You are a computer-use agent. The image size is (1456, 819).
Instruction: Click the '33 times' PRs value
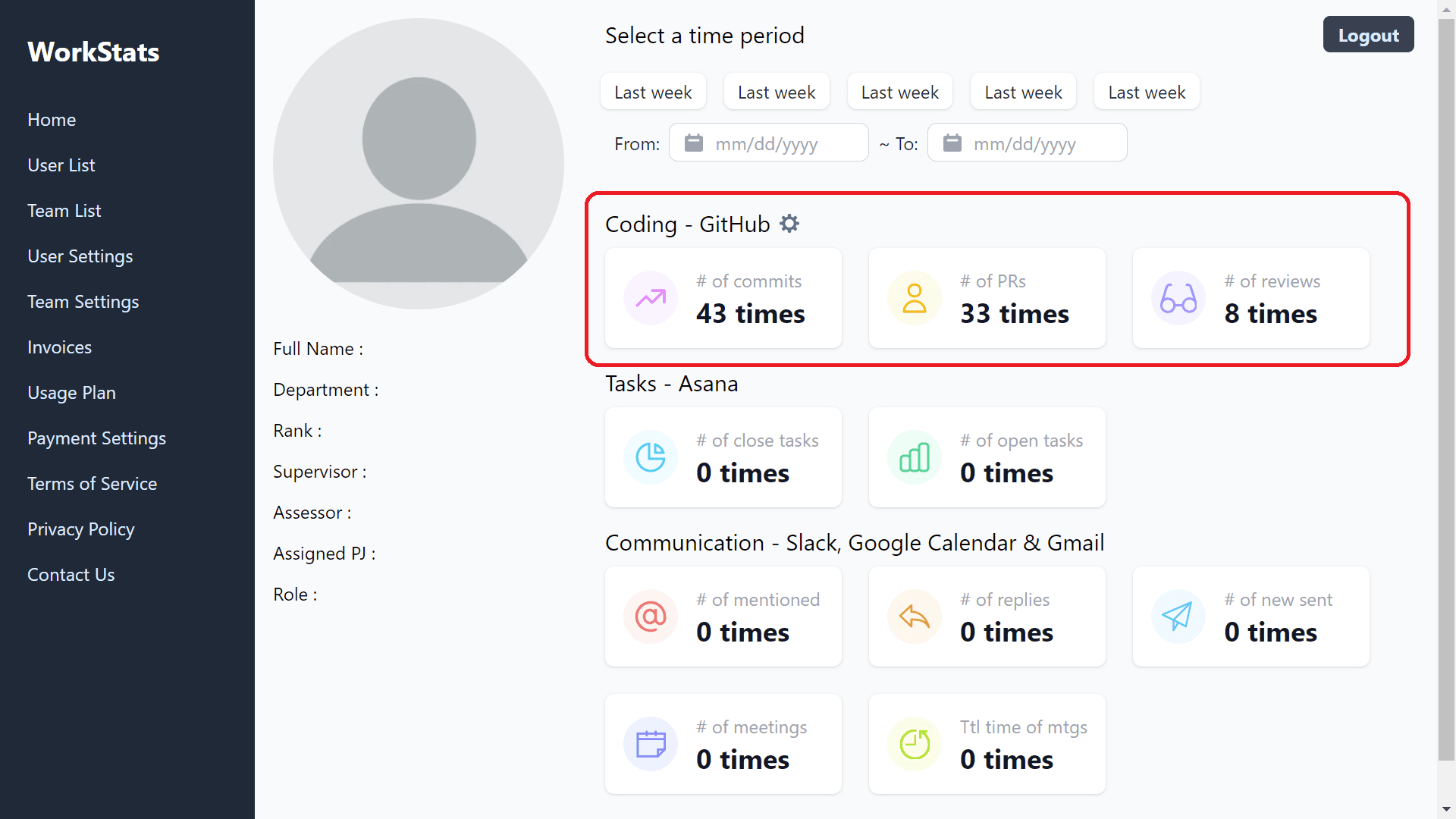pyautogui.click(x=1014, y=314)
